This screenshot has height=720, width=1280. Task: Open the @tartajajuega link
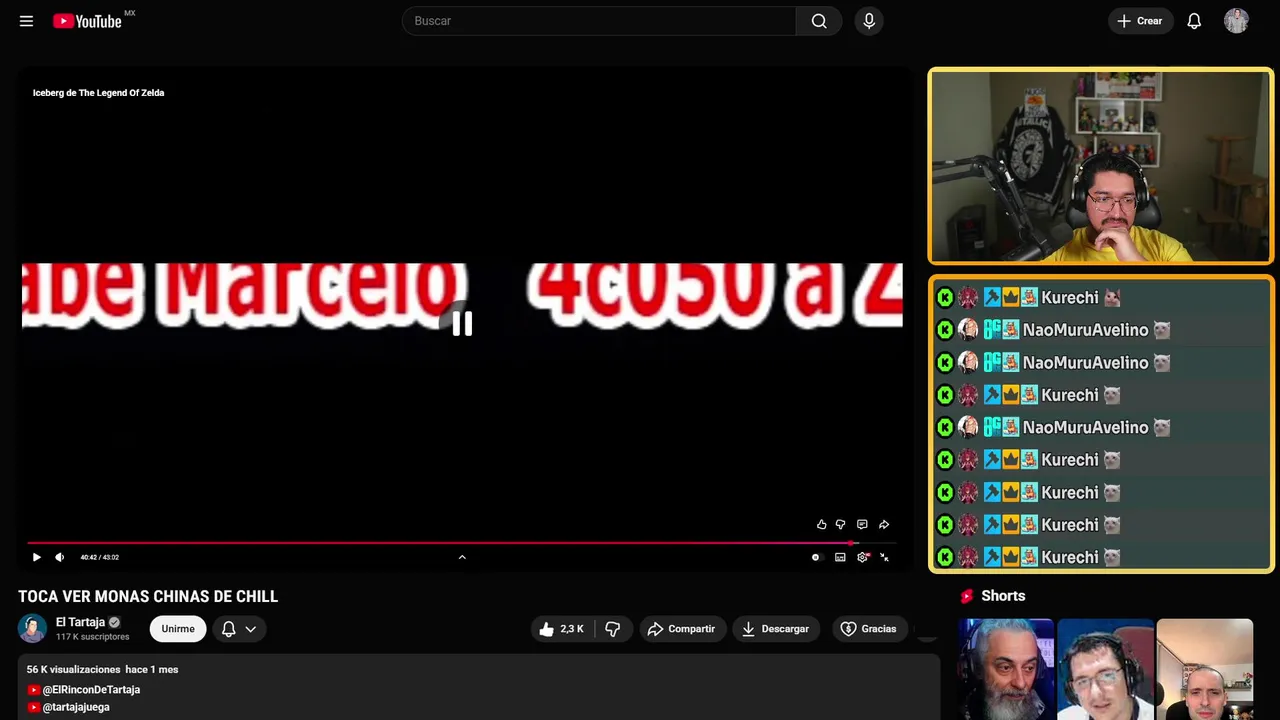coord(76,707)
